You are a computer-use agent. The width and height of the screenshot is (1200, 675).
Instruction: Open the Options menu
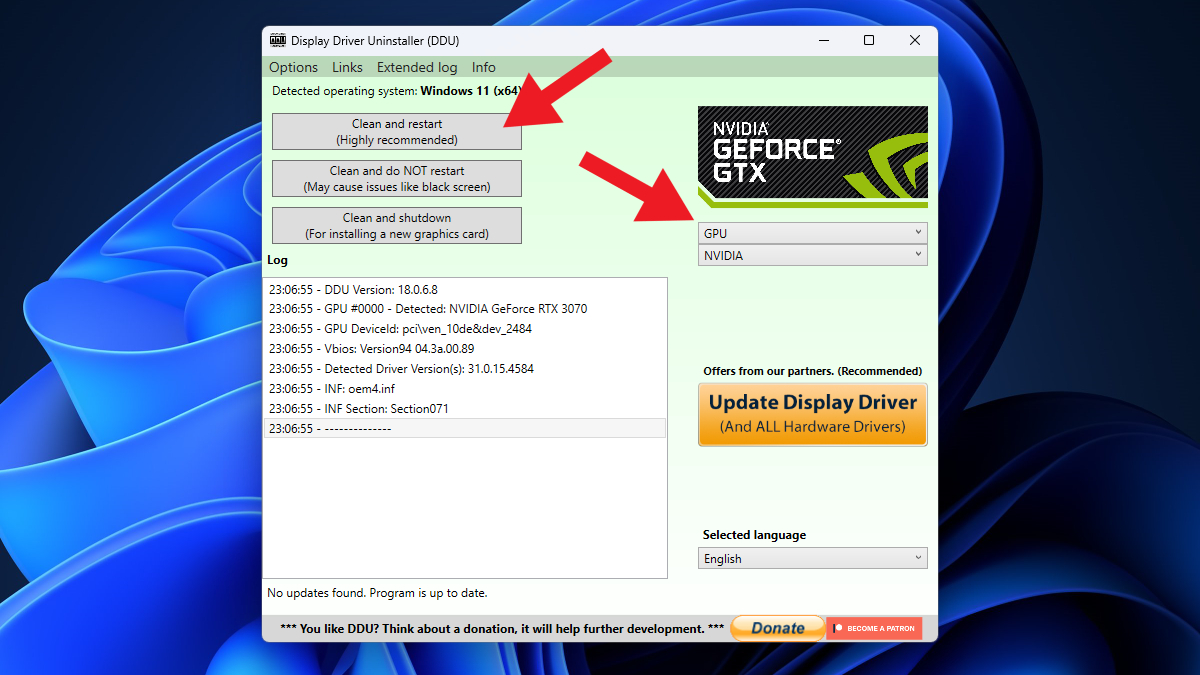tap(292, 67)
